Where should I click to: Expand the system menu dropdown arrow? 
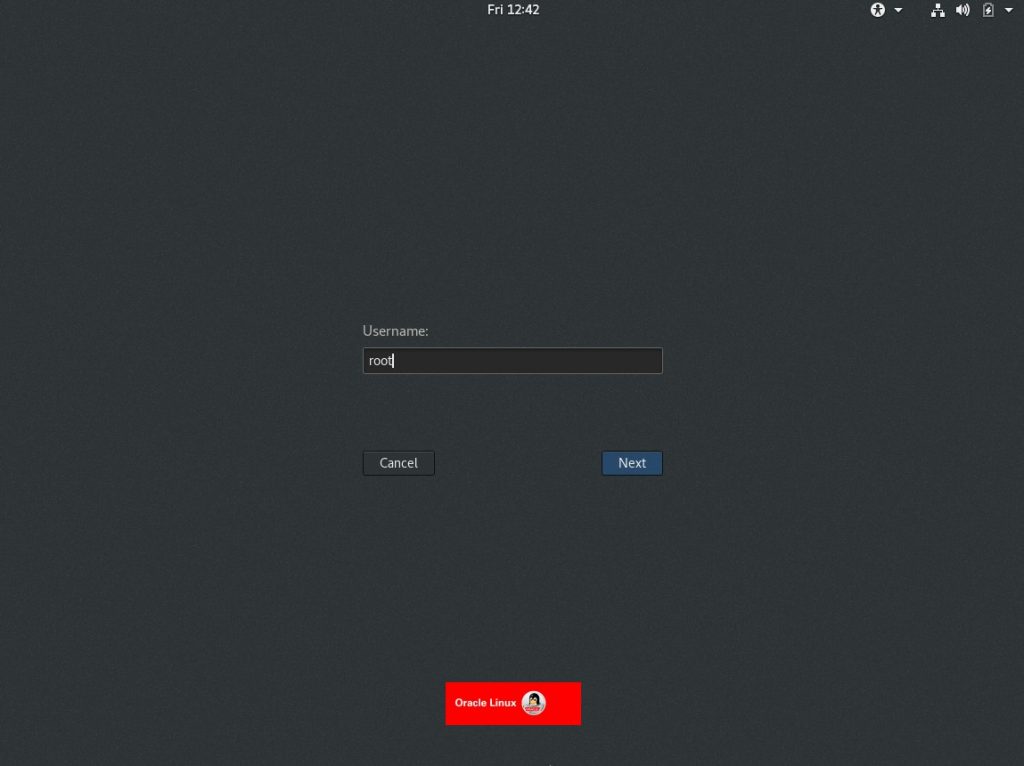pos(1008,10)
